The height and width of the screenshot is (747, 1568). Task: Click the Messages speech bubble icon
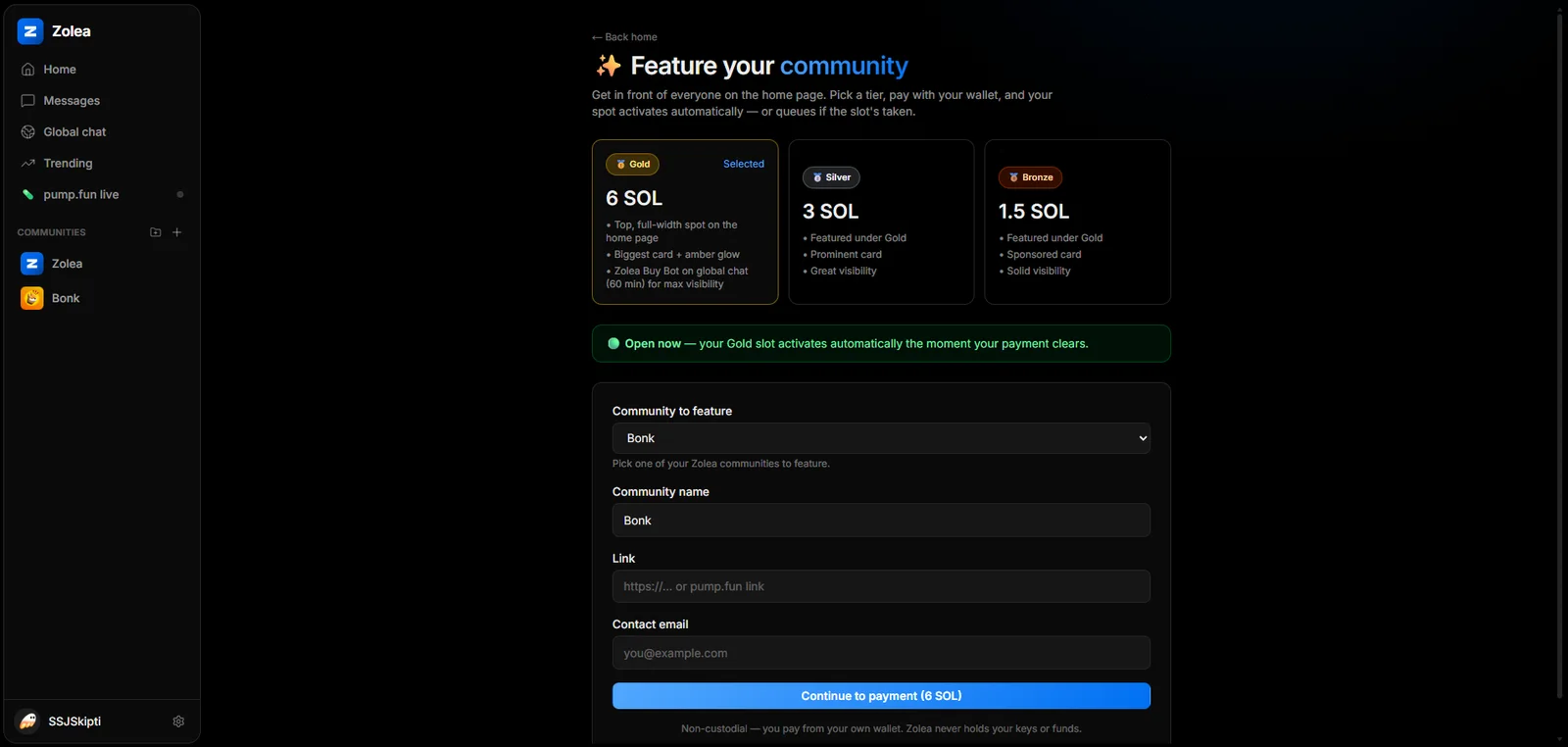[x=28, y=101]
